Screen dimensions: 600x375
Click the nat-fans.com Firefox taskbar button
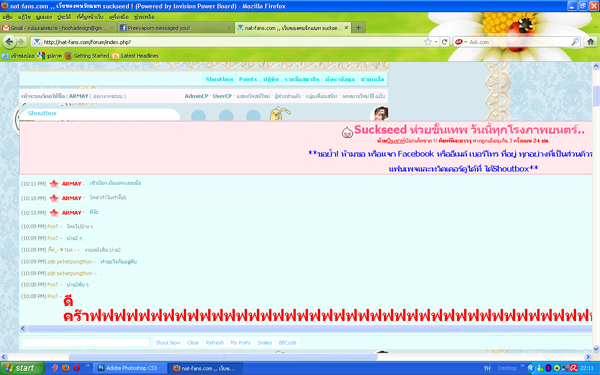point(206,368)
